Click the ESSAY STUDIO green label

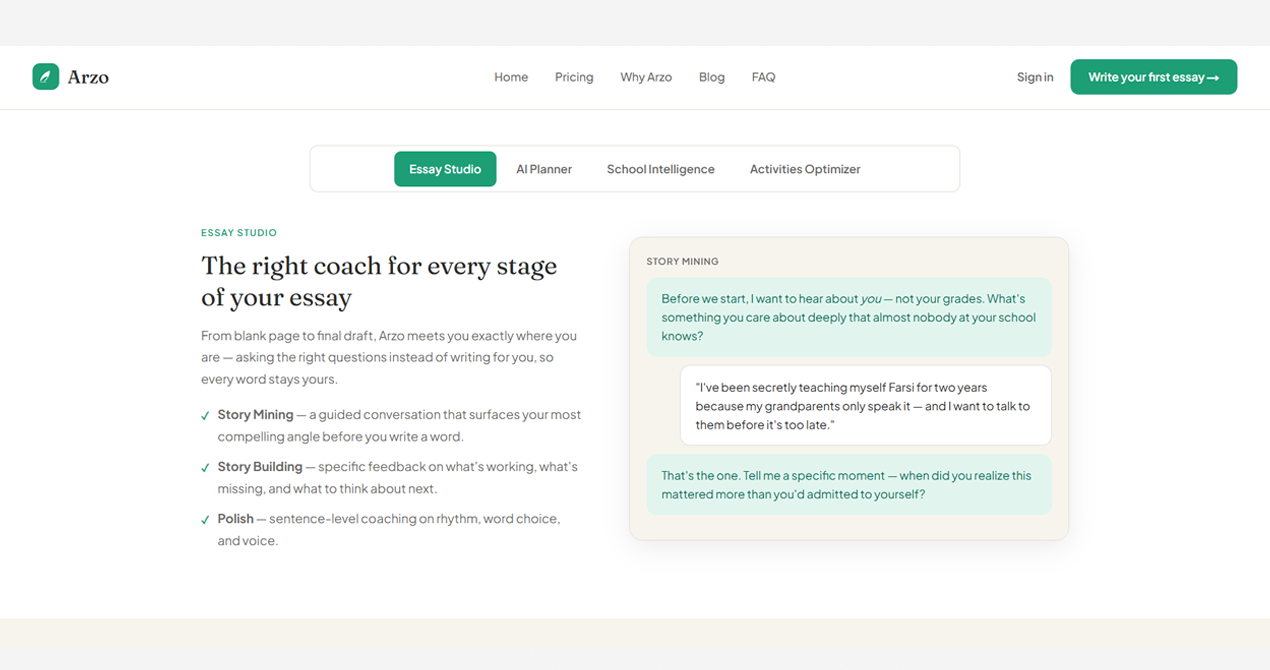pos(239,233)
